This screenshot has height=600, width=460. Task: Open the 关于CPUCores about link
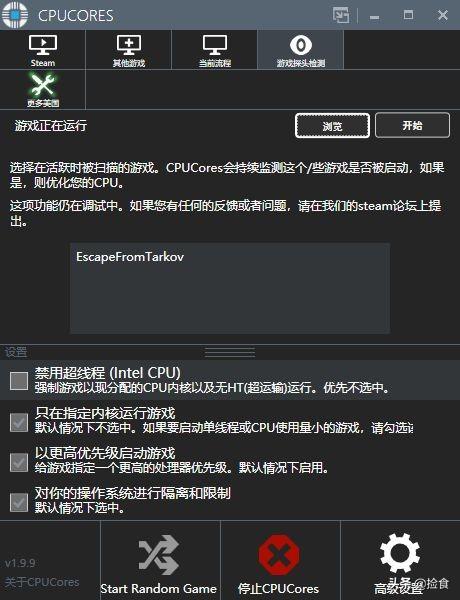point(42,582)
